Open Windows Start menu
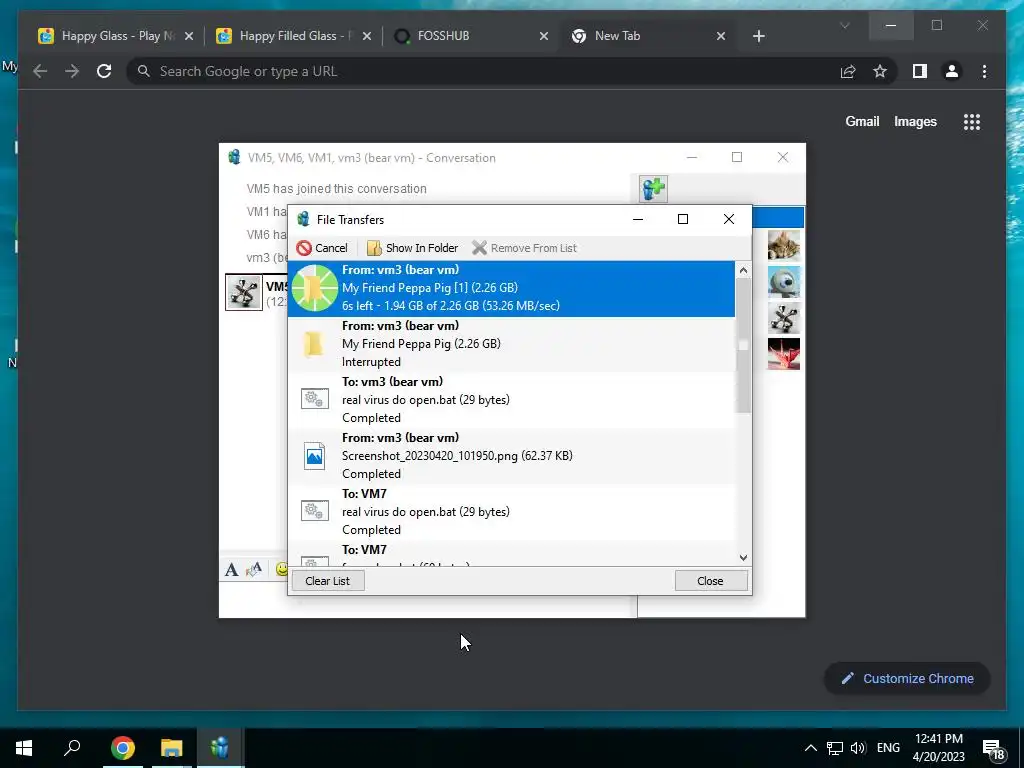The image size is (1024, 768). (24, 748)
